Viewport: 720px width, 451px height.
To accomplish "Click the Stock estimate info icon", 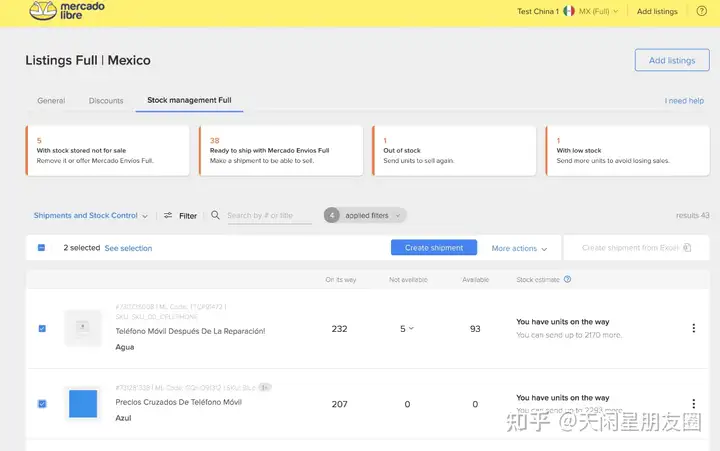I will click(568, 279).
